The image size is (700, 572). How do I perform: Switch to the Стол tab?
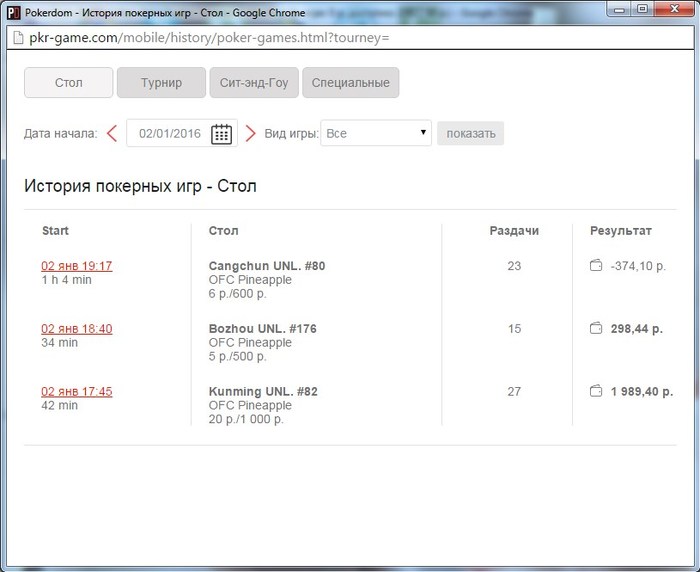pos(68,83)
